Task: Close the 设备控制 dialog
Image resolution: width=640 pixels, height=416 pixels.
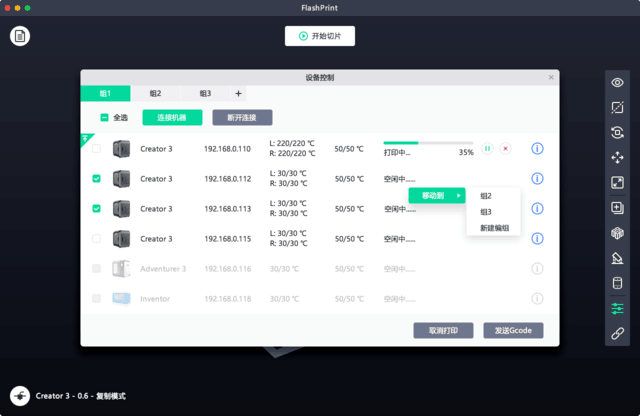Action: (551, 77)
